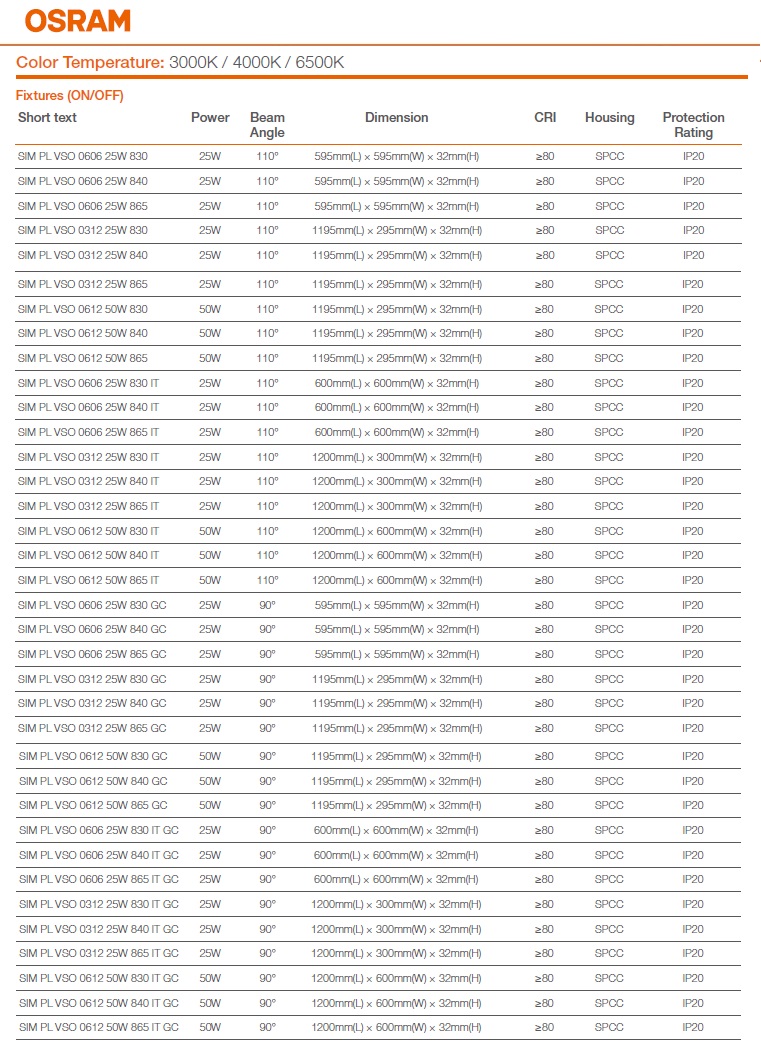
Task: Click the CRI column header
Action: pyautogui.click(x=545, y=118)
